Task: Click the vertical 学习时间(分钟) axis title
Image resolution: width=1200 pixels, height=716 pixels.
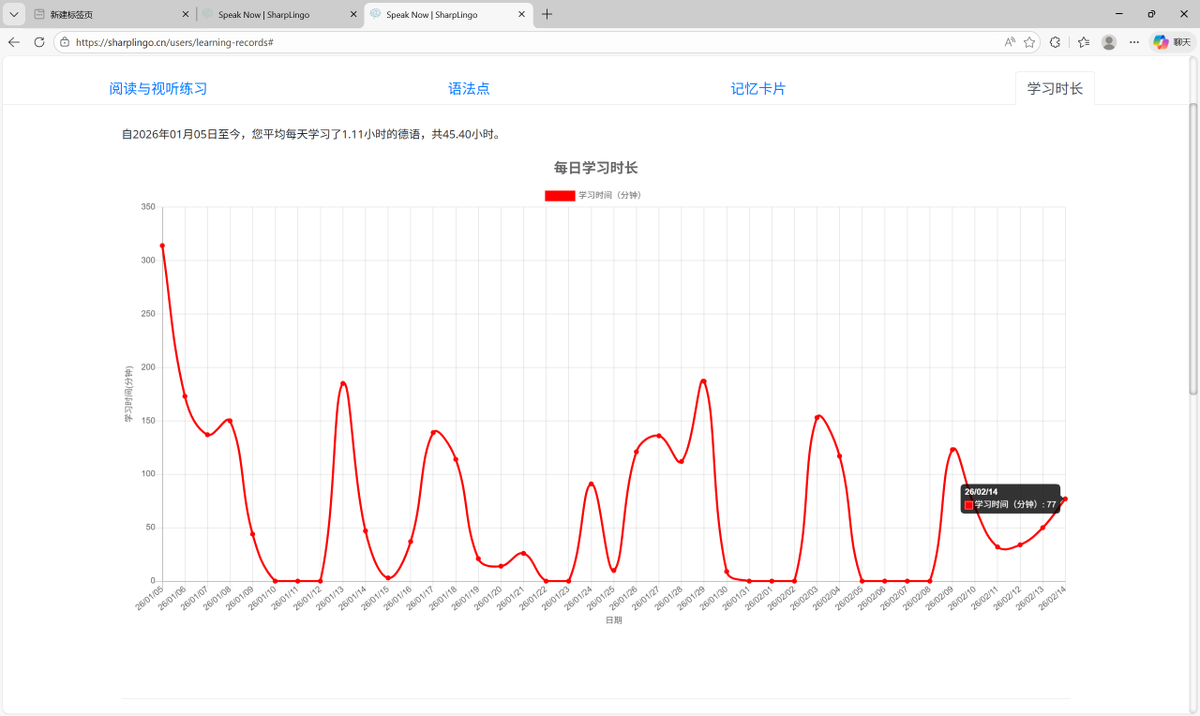Action: click(x=128, y=394)
